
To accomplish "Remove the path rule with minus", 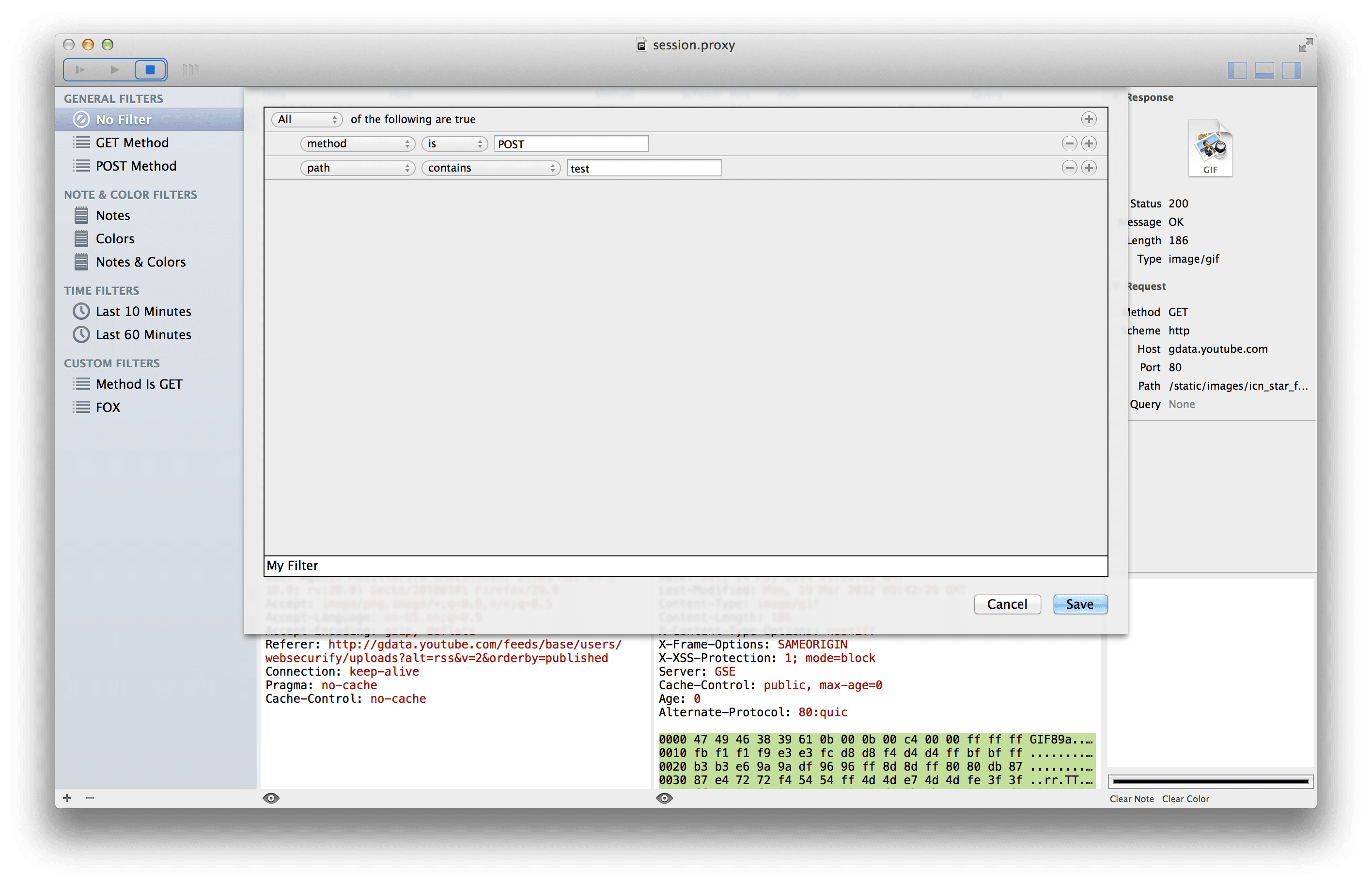I will pos(1069,168).
